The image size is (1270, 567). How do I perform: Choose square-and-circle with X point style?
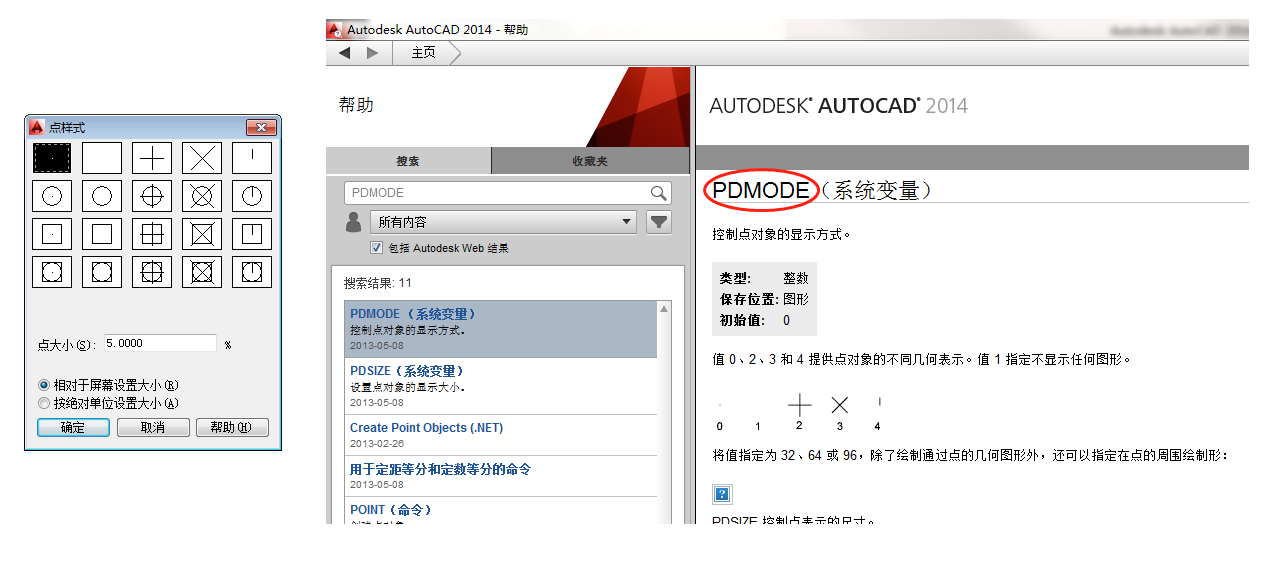coord(202,272)
